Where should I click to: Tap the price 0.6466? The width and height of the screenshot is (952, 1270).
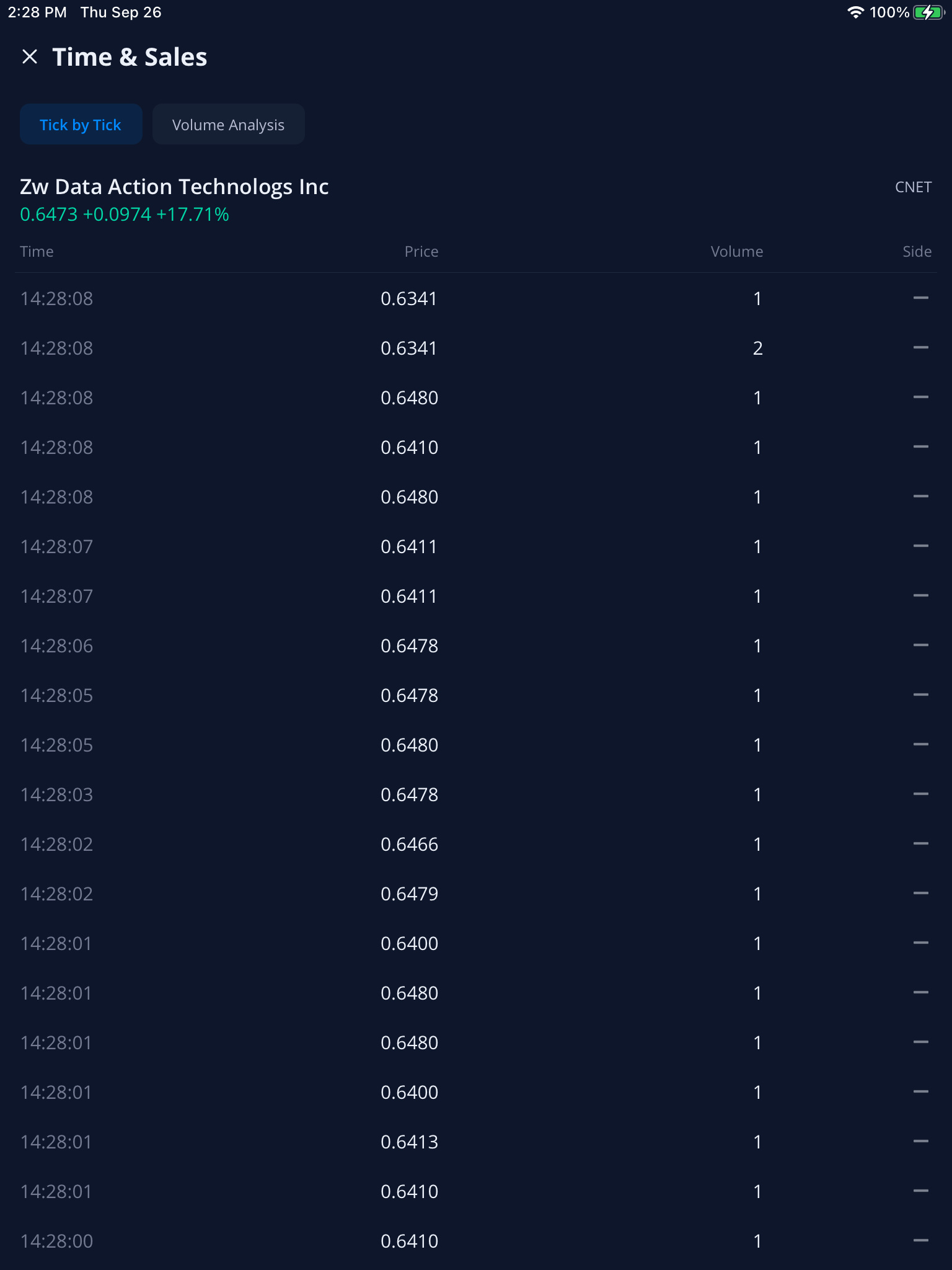[x=410, y=844]
